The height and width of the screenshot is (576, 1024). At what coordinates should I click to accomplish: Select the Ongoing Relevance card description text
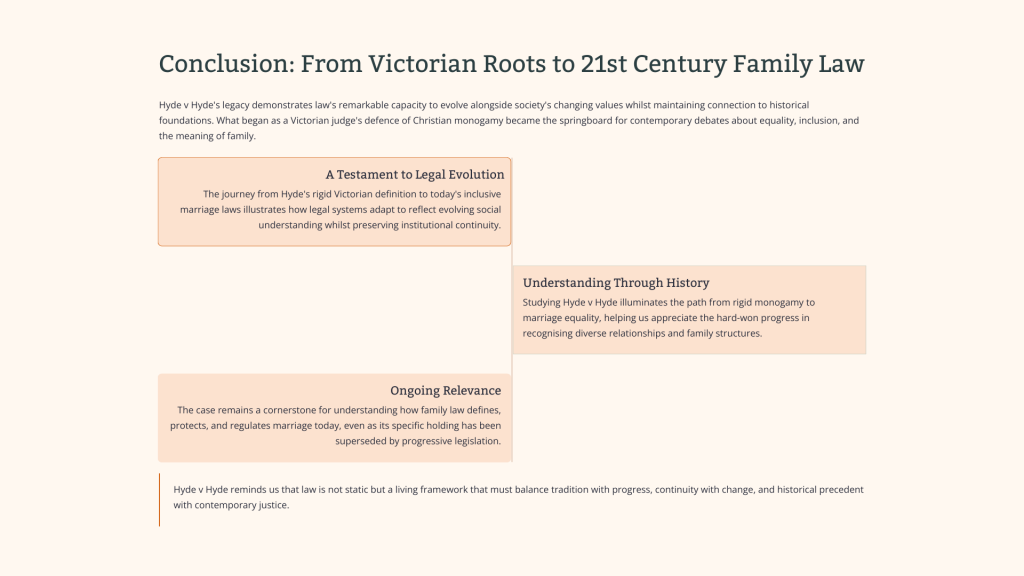(x=336, y=426)
